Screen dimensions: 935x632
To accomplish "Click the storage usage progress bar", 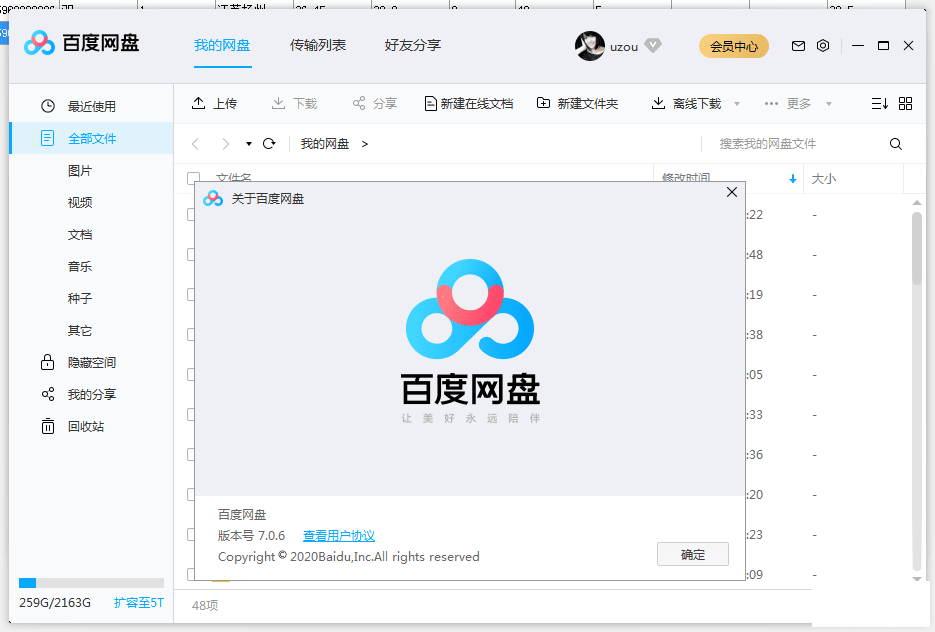I will [91, 583].
